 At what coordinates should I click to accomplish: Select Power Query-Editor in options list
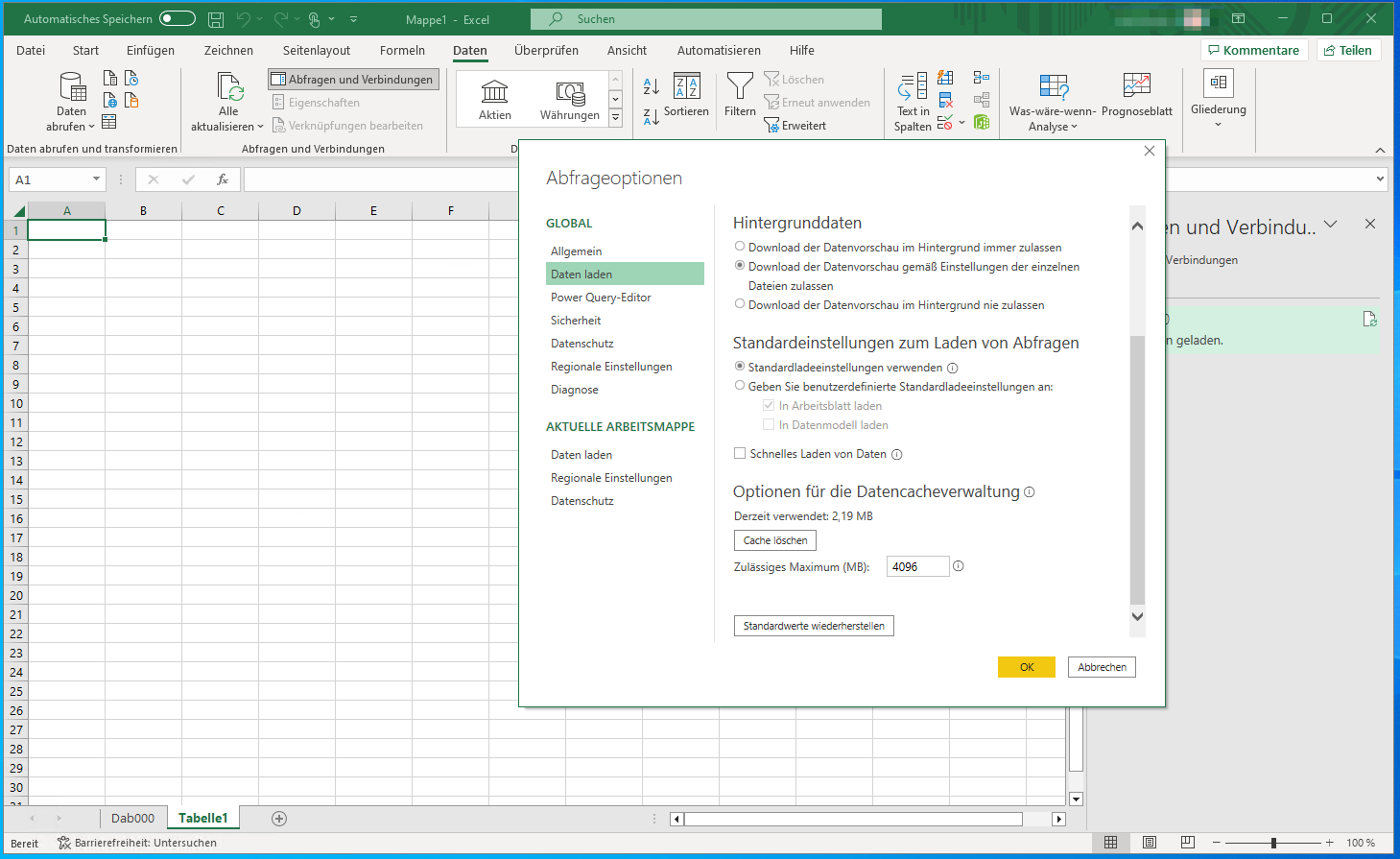601,298
